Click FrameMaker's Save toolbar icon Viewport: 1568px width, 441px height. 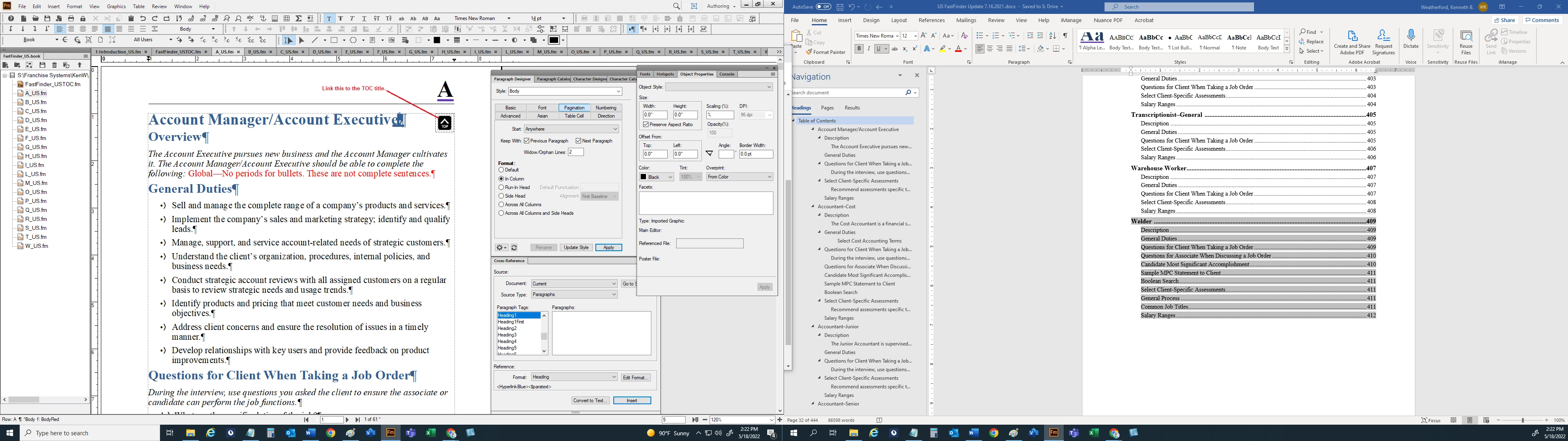click(x=47, y=18)
